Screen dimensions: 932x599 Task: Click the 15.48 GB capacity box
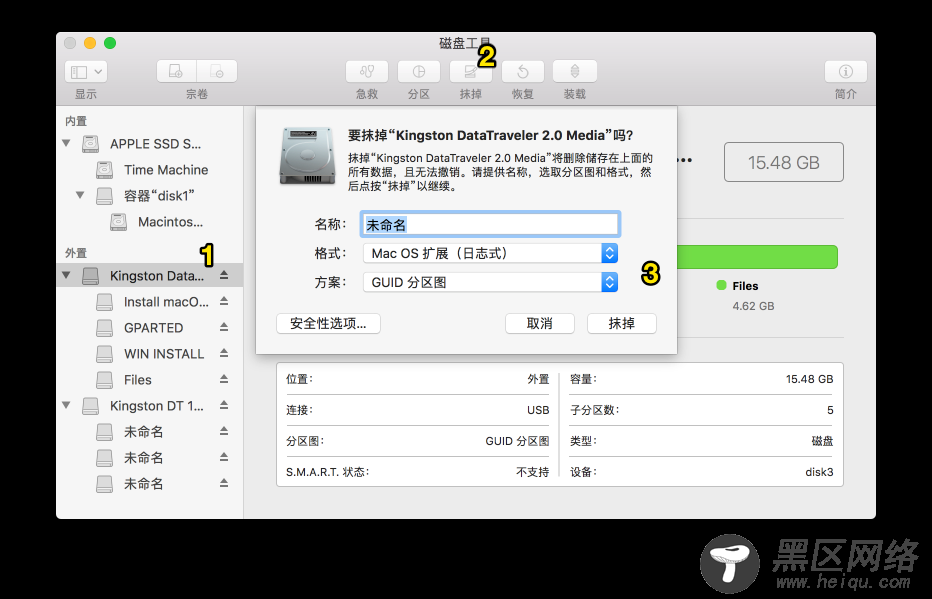pyautogui.click(x=783, y=162)
